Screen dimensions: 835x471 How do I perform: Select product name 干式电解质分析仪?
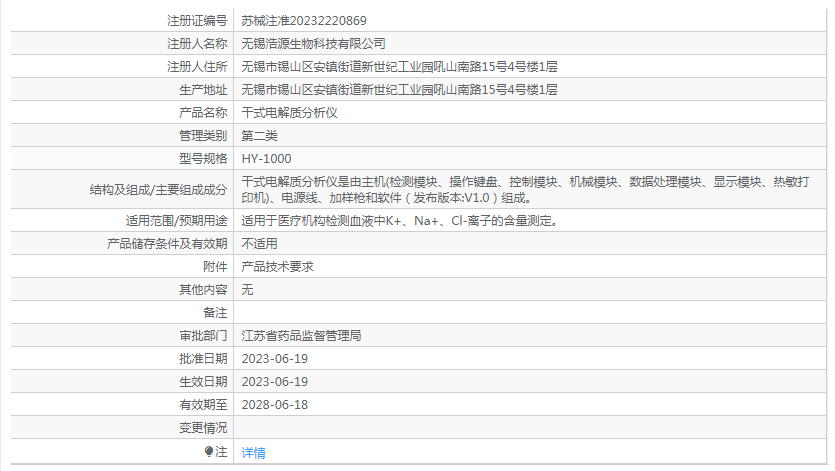[x=289, y=112]
